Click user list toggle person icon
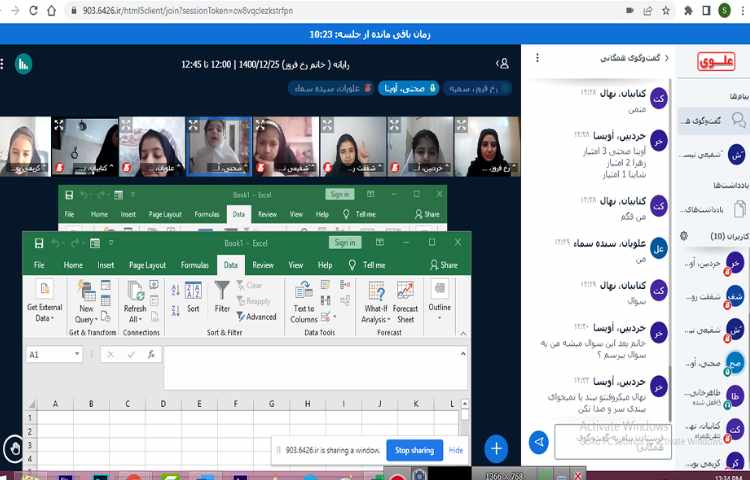Image resolution: width=750 pixels, height=480 pixels. pos(503,64)
